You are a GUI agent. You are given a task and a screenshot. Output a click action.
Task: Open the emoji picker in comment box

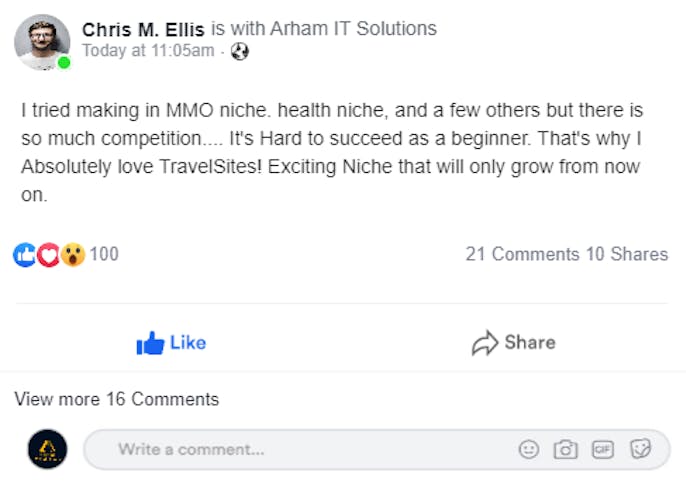529,450
